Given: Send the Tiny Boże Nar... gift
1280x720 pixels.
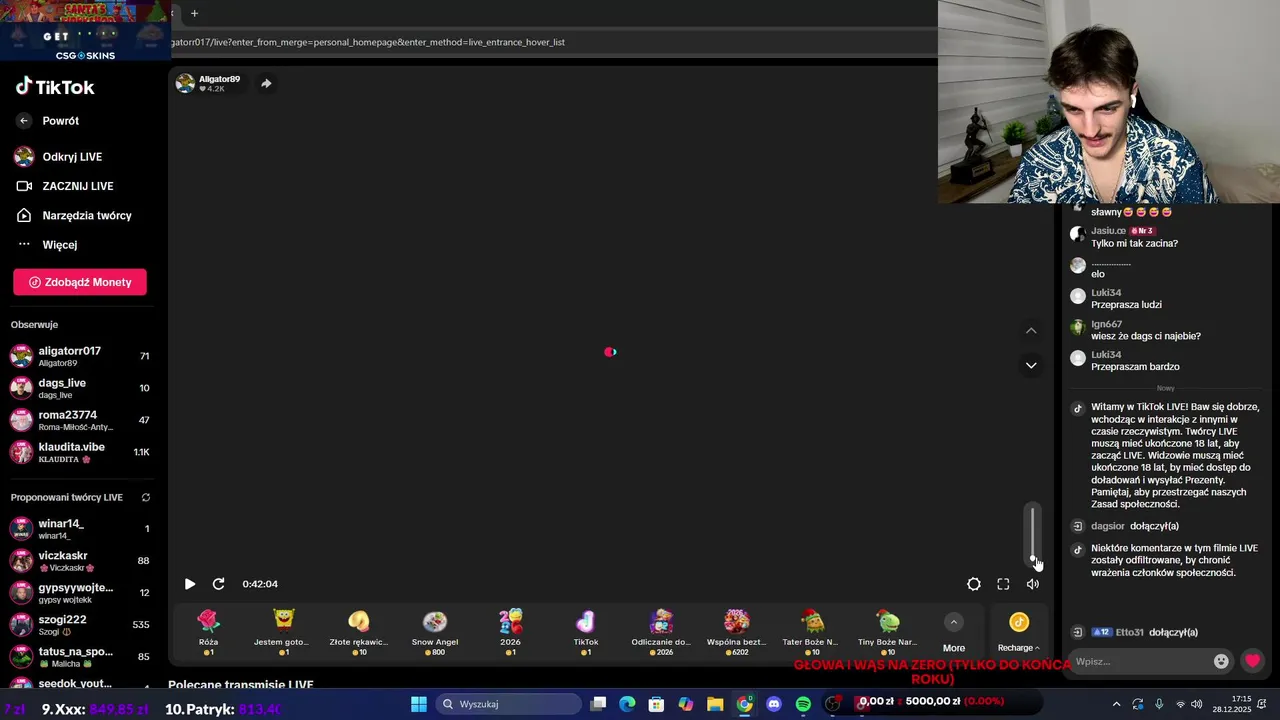Looking at the screenshot, I should tap(888, 633).
